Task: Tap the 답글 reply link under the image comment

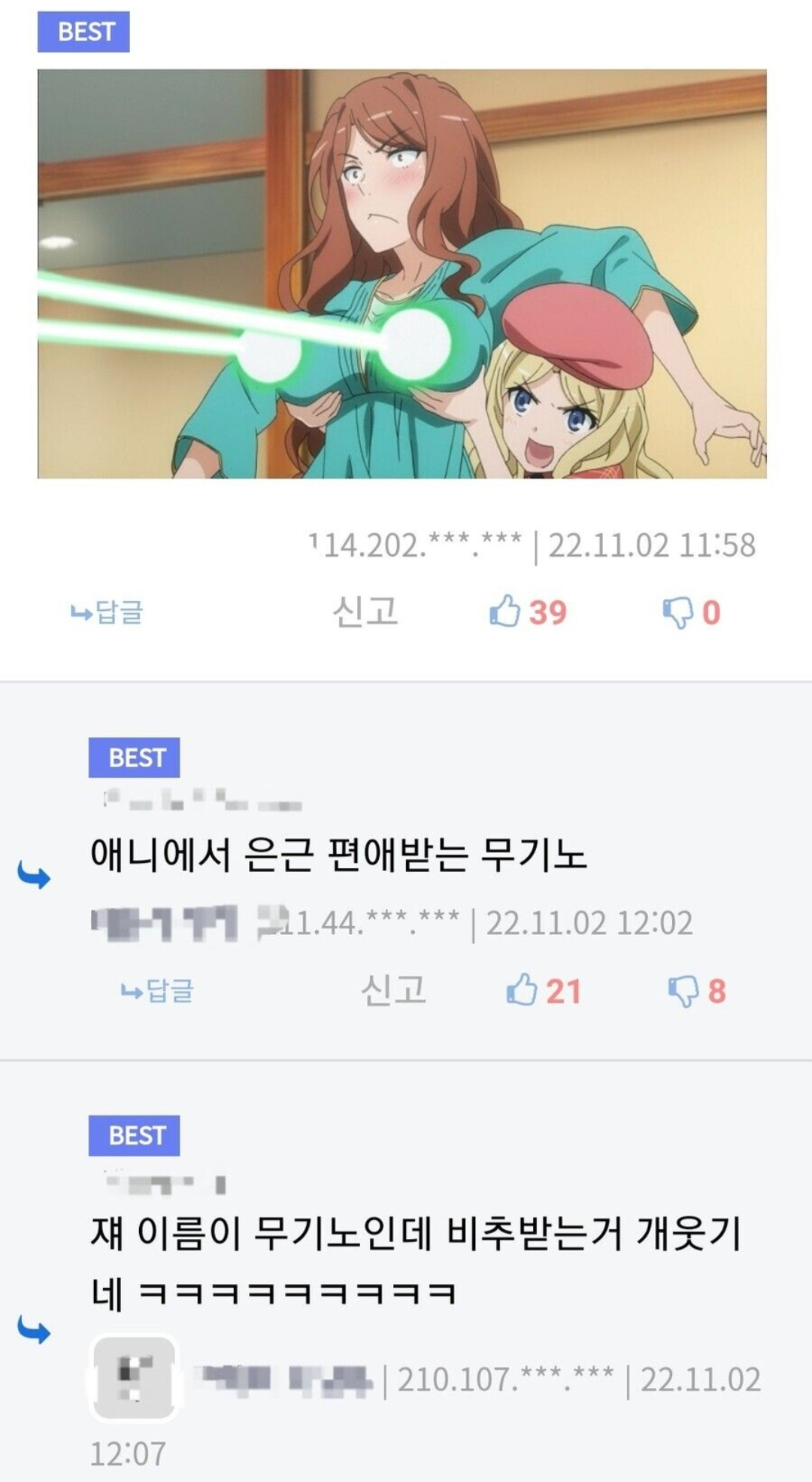Action: pyautogui.click(x=106, y=612)
